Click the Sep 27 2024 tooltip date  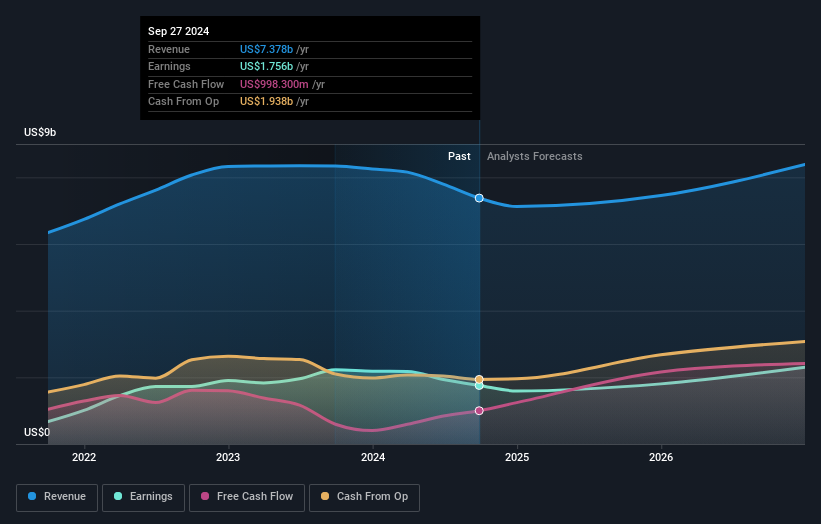pyautogui.click(x=179, y=31)
